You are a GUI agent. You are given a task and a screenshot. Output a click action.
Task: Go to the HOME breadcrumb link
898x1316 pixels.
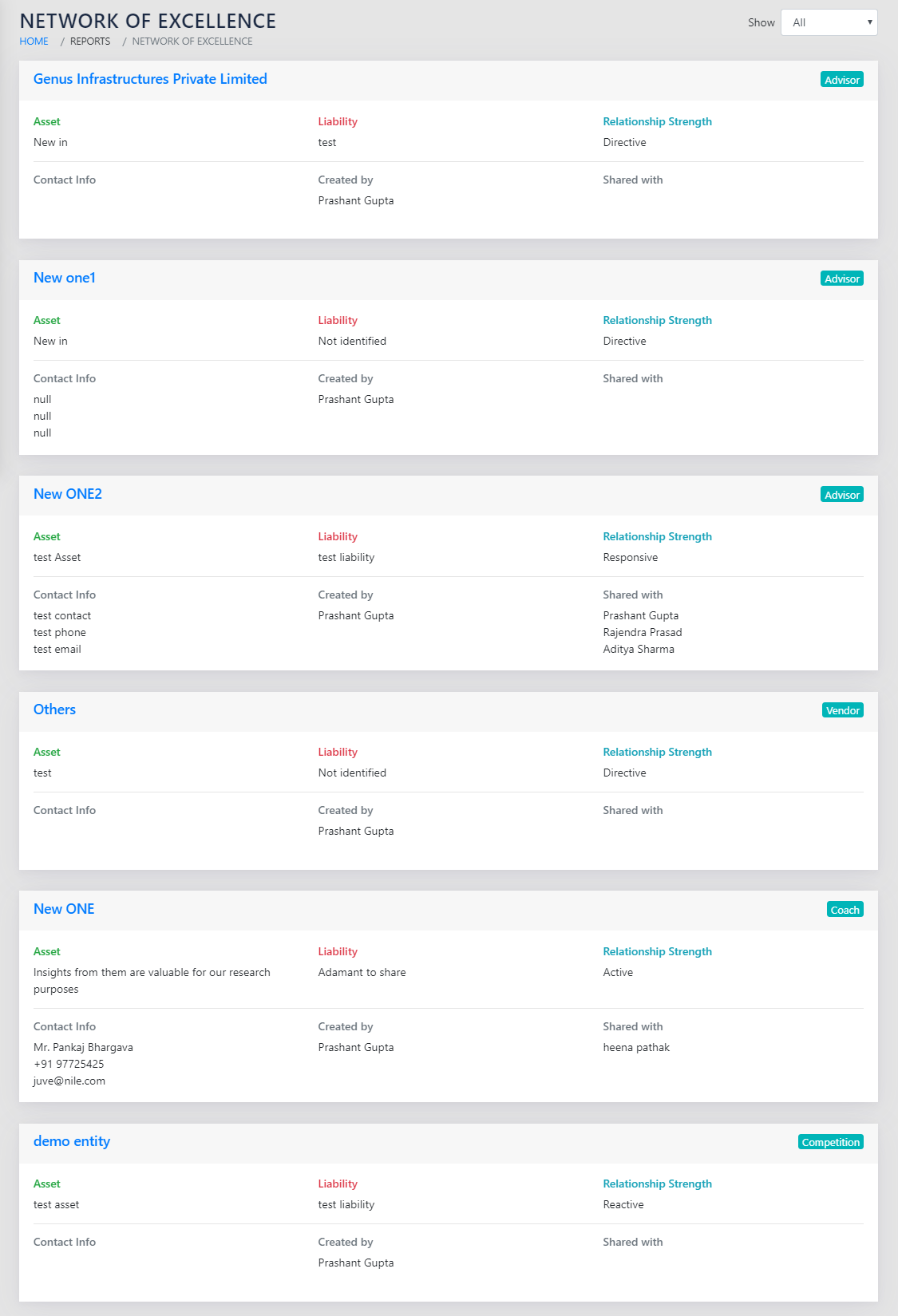click(x=34, y=41)
